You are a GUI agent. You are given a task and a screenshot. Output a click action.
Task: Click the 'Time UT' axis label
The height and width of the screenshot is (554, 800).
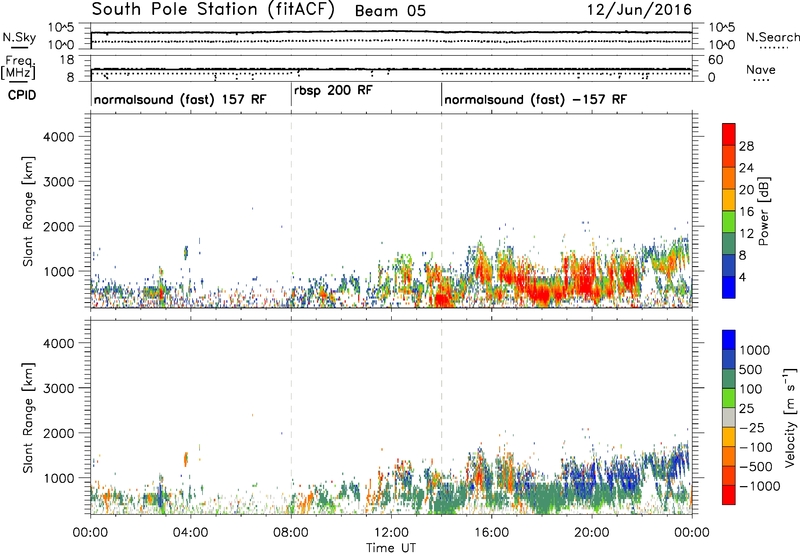point(391,548)
